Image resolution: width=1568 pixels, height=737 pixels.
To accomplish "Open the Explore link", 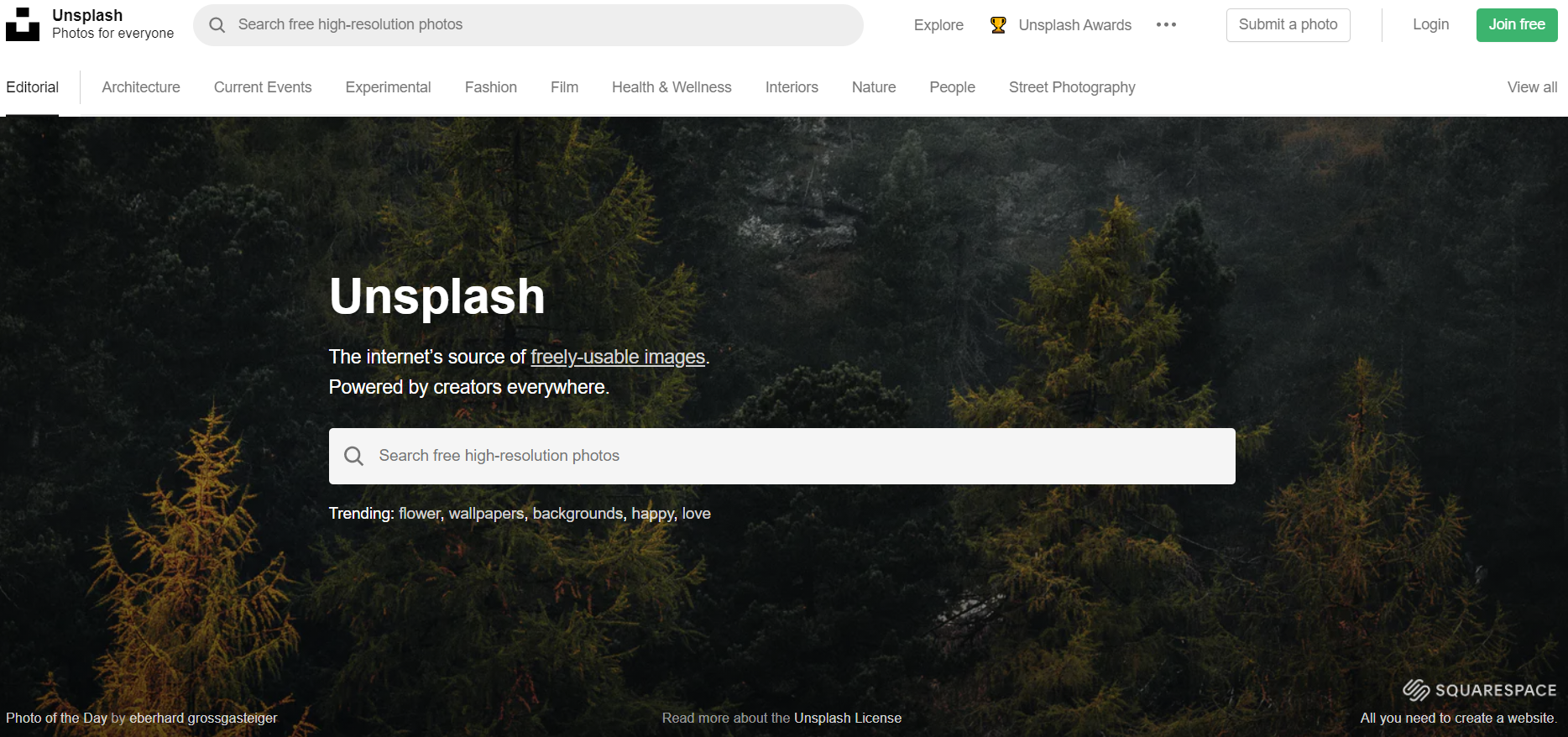I will pyautogui.click(x=938, y=25).
